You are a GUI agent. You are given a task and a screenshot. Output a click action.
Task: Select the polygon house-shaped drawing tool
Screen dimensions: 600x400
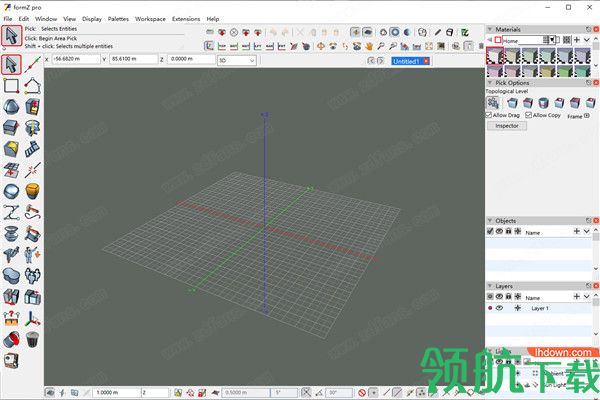pyautogui.click(x=33, y=86)
